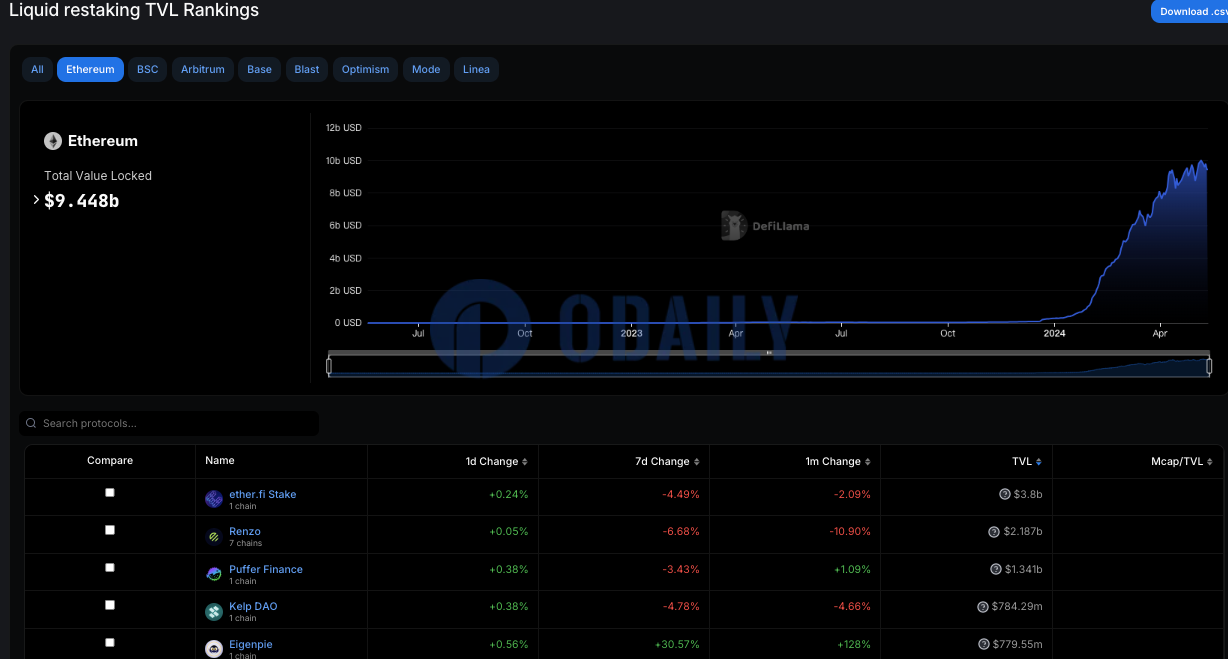Screen dimensions: 1228x659
Task: Click the magnifier icon in the search box
Action: pyautogui.click(x=32, y=424)
